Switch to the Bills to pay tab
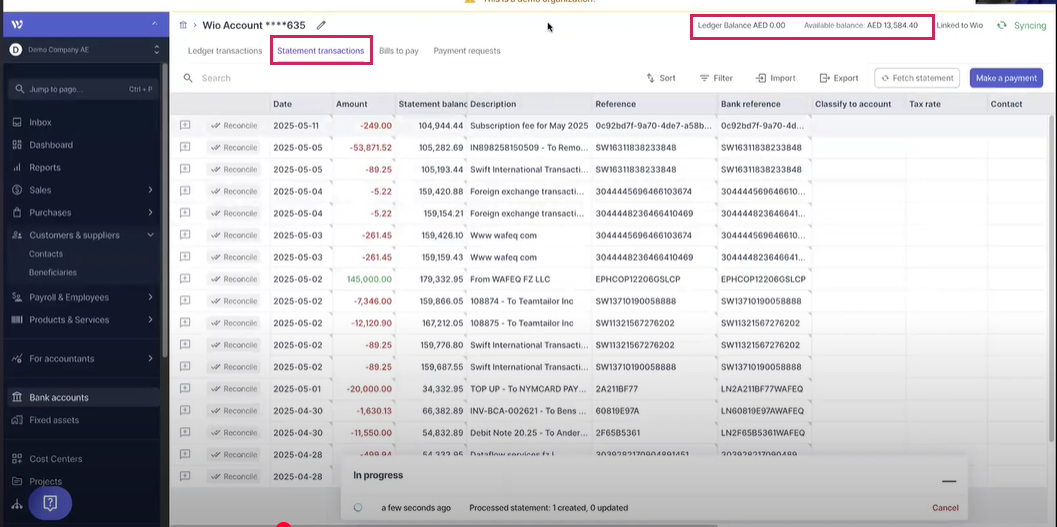The width and height of the screenshot is (1057, 527). (399, 51)
